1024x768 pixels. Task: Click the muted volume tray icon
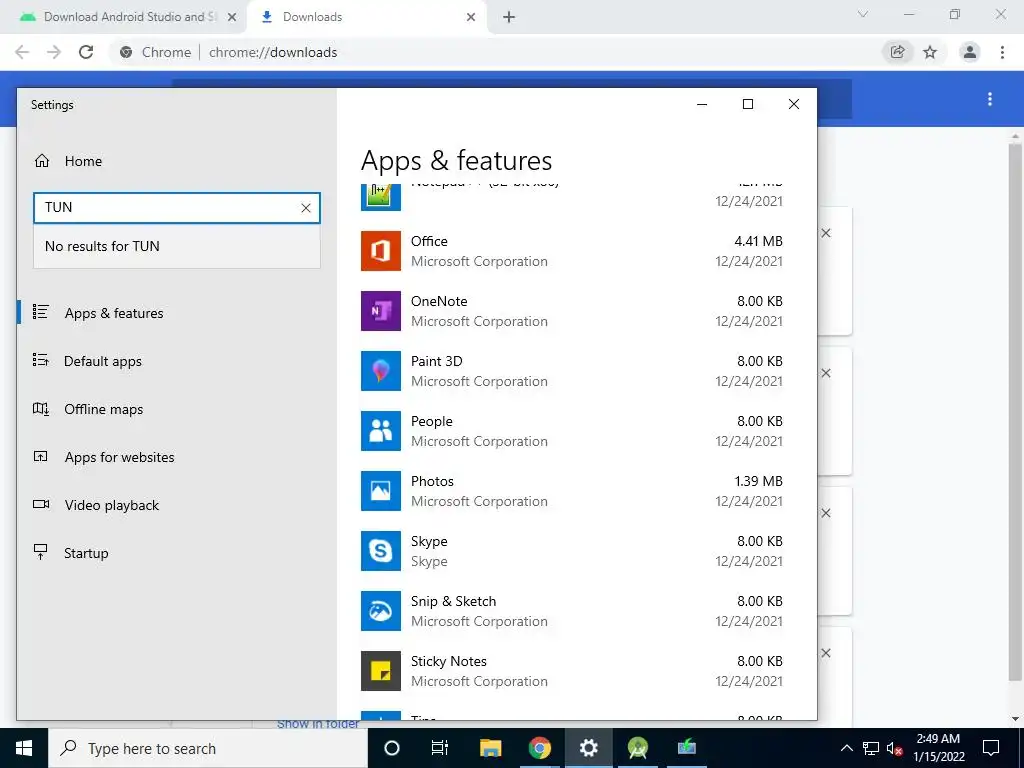point(894,748)
